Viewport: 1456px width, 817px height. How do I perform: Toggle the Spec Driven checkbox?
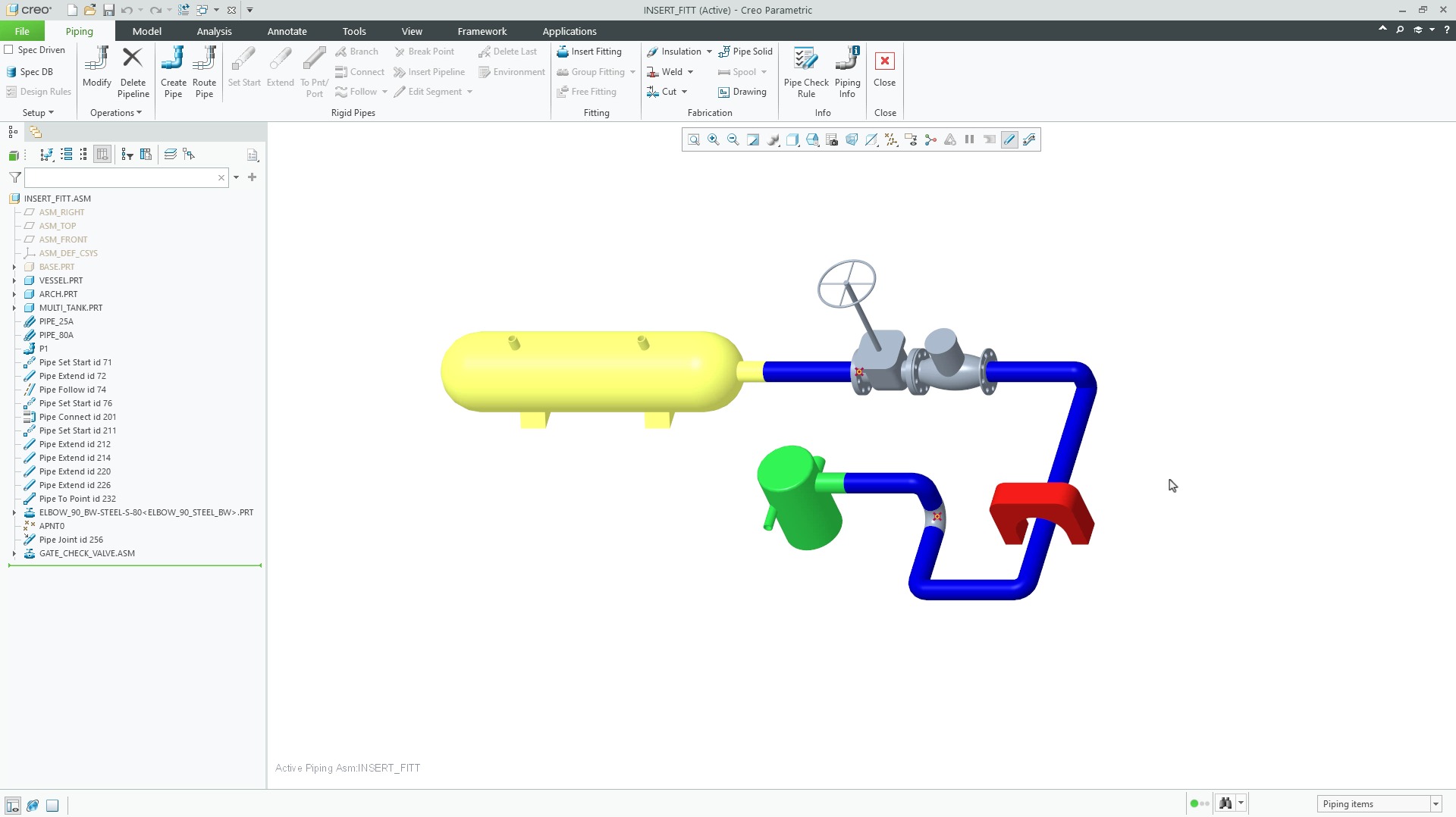[x=10, y=49]
